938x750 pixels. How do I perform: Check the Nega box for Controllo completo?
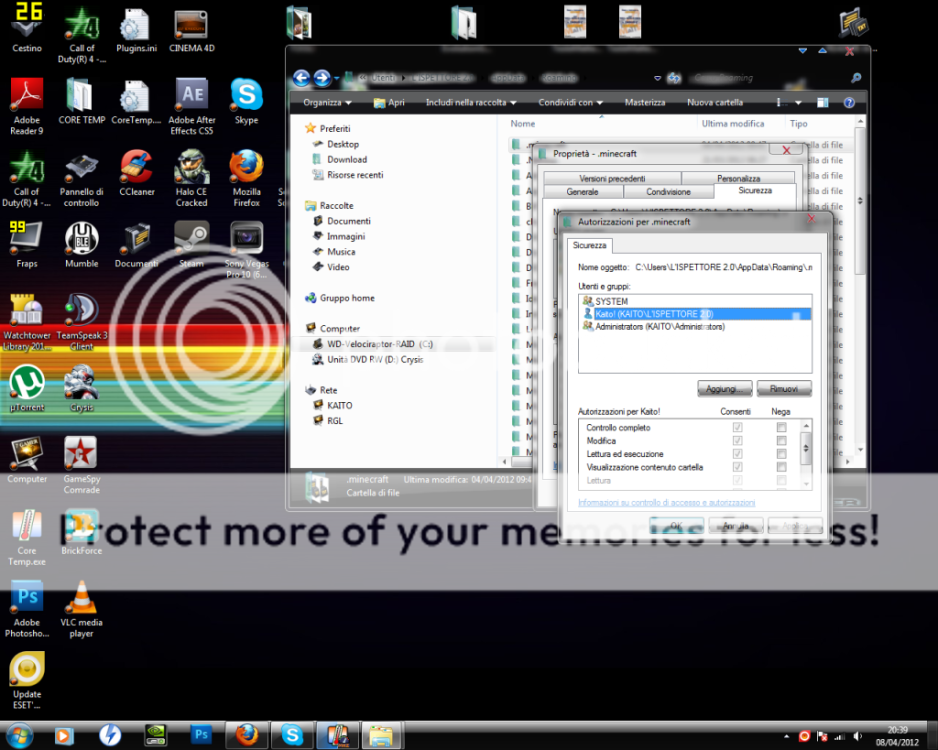(779, 426)
